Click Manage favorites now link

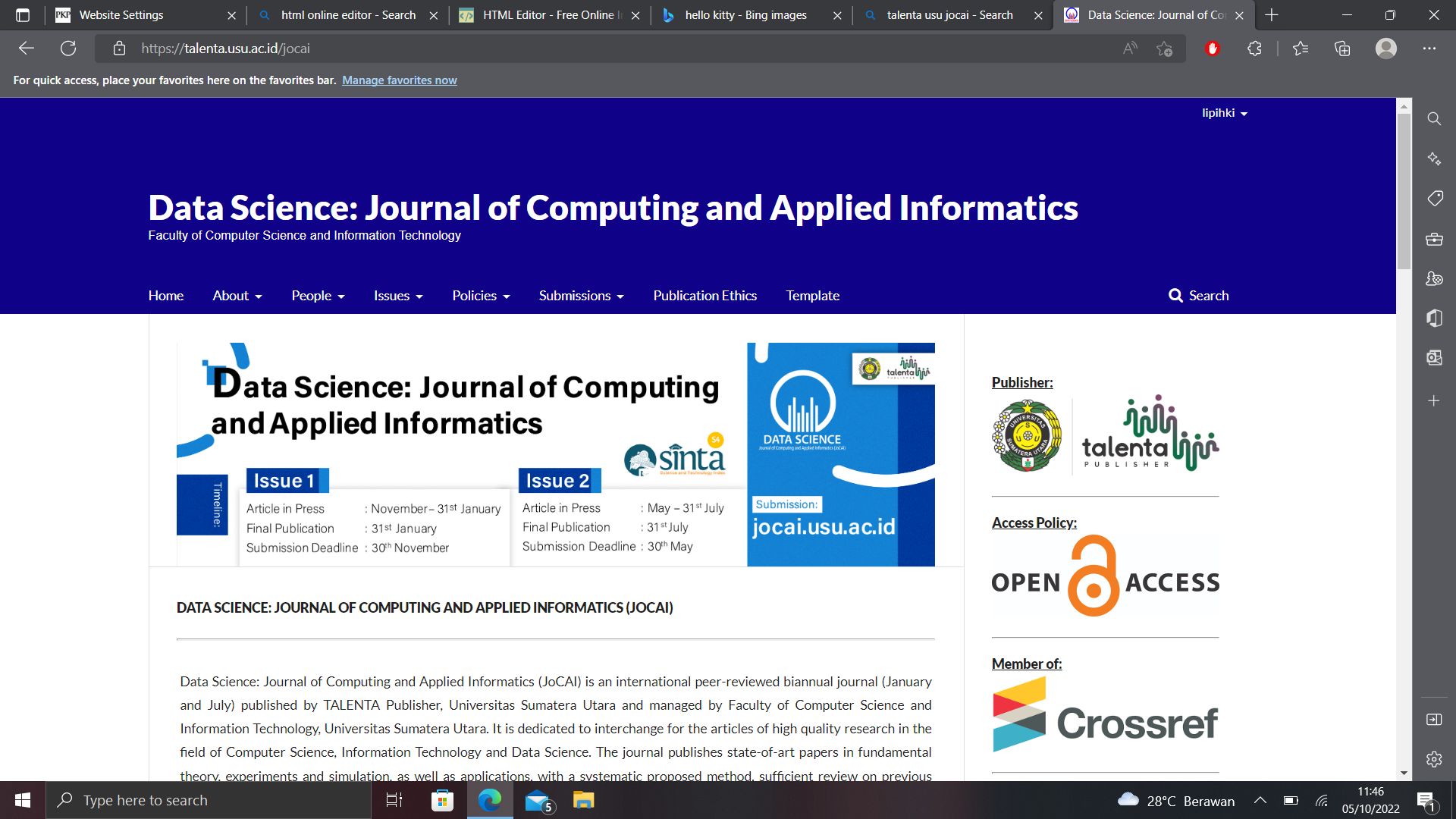coord(399,80)
